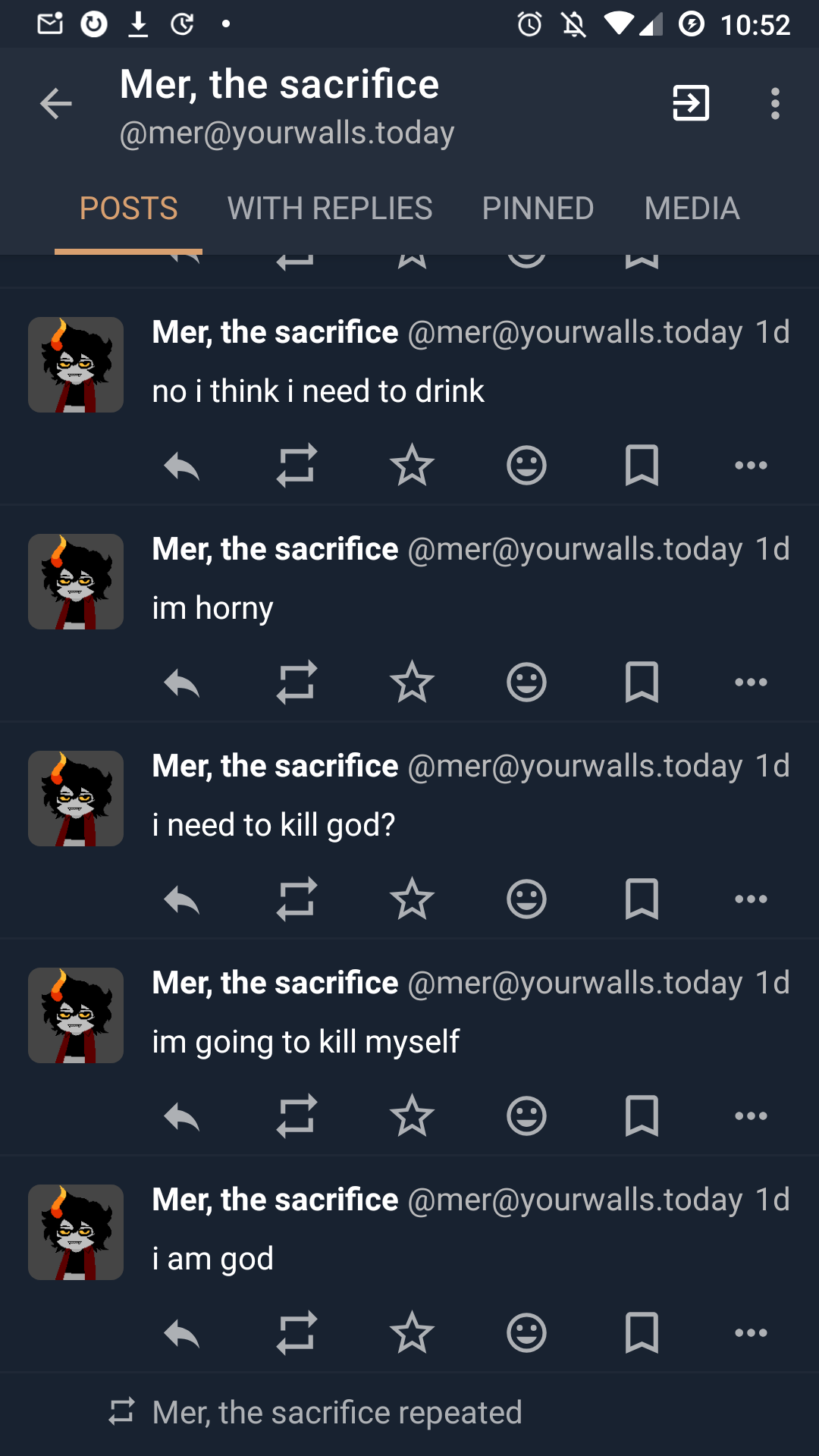Reply to "no i think i need to drink" post
This screenshot has height=1456, width=819.
(182, 466)
